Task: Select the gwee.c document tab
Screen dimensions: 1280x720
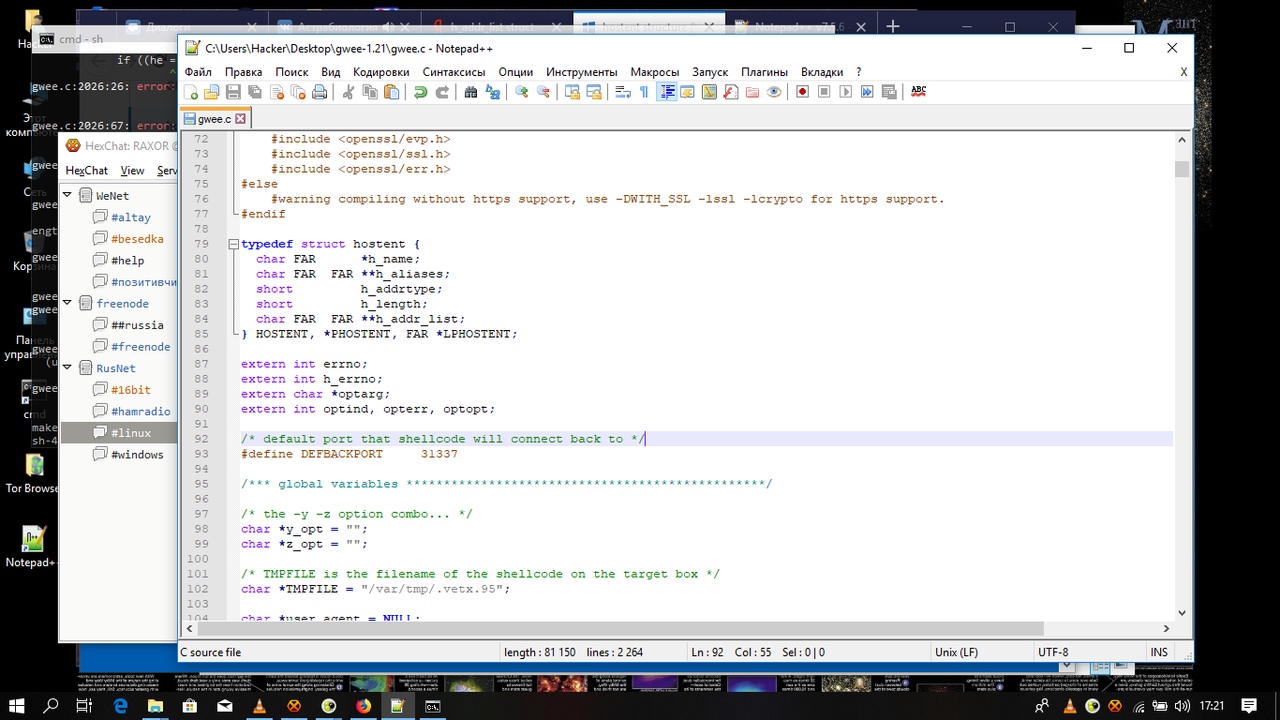Action: coord(214,119)
